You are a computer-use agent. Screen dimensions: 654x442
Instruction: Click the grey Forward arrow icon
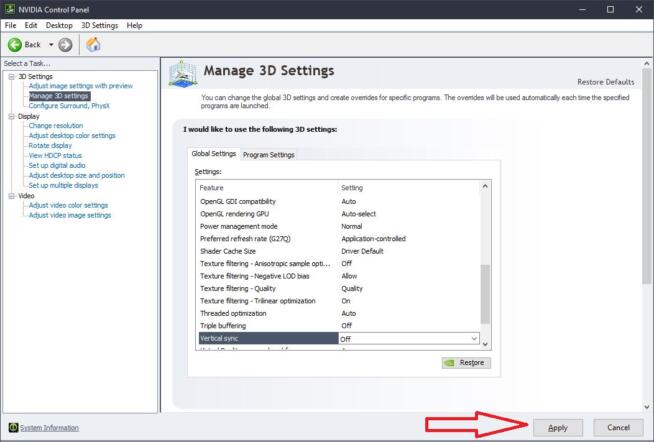(65, 45)
